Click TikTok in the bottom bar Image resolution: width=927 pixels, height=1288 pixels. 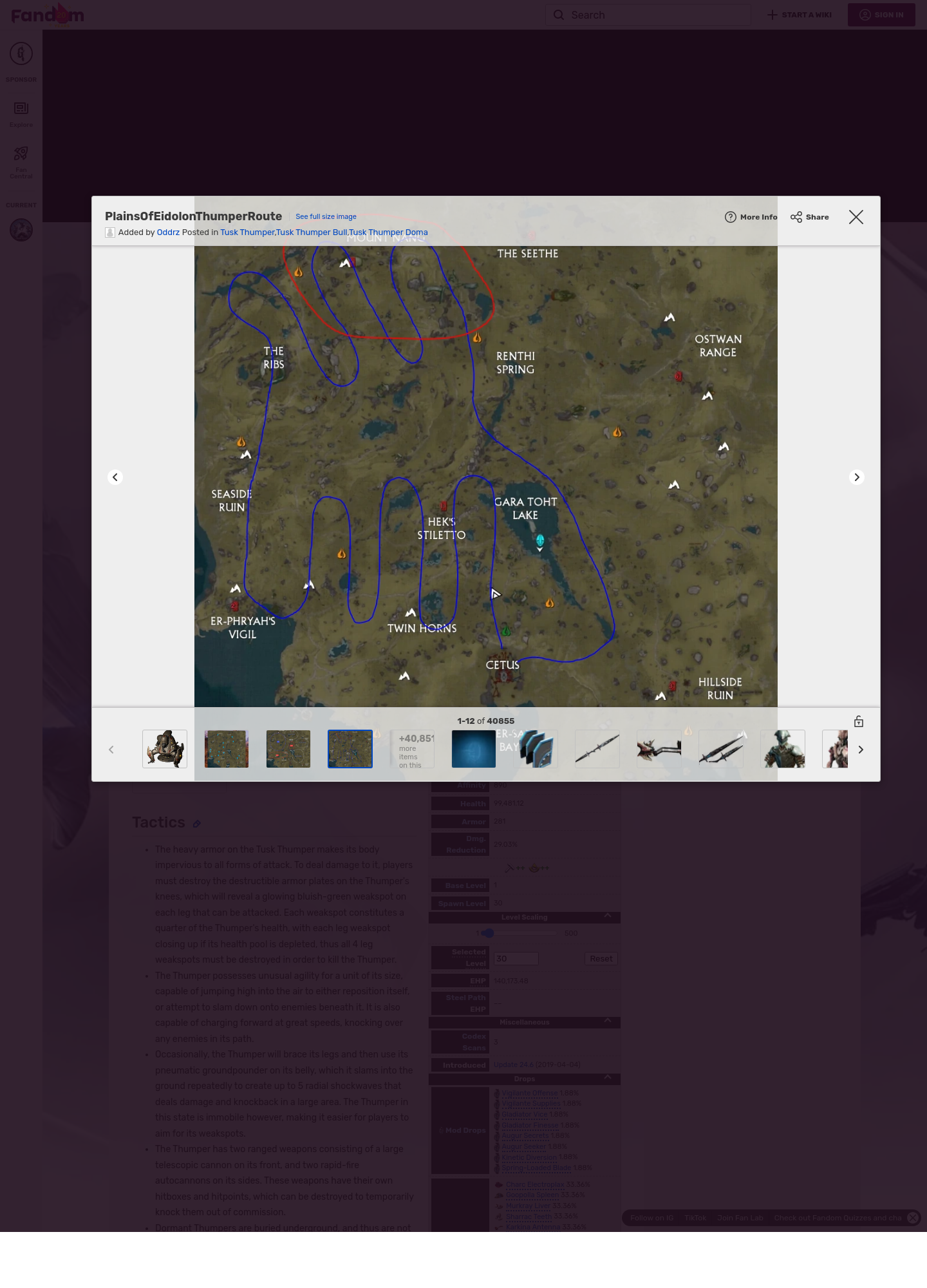[695, 1218]
